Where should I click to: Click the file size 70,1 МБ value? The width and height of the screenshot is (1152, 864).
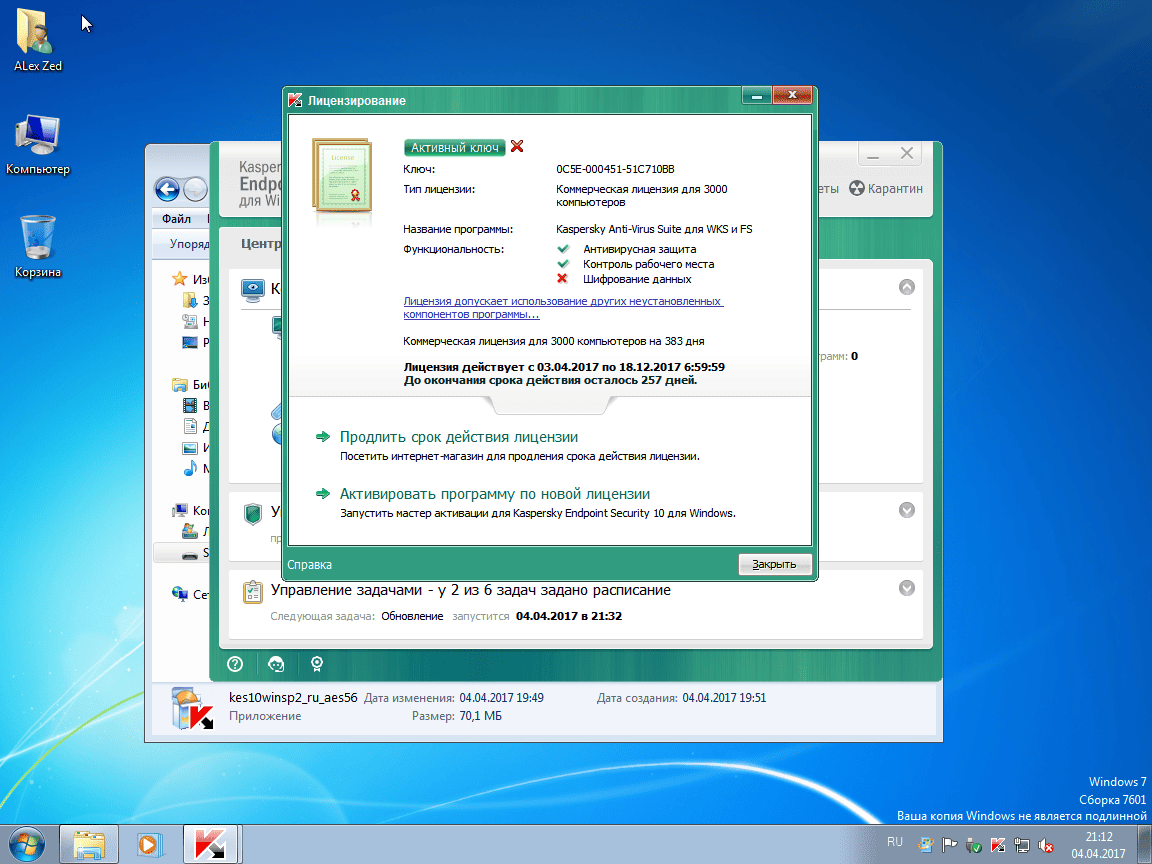(480, 716)
